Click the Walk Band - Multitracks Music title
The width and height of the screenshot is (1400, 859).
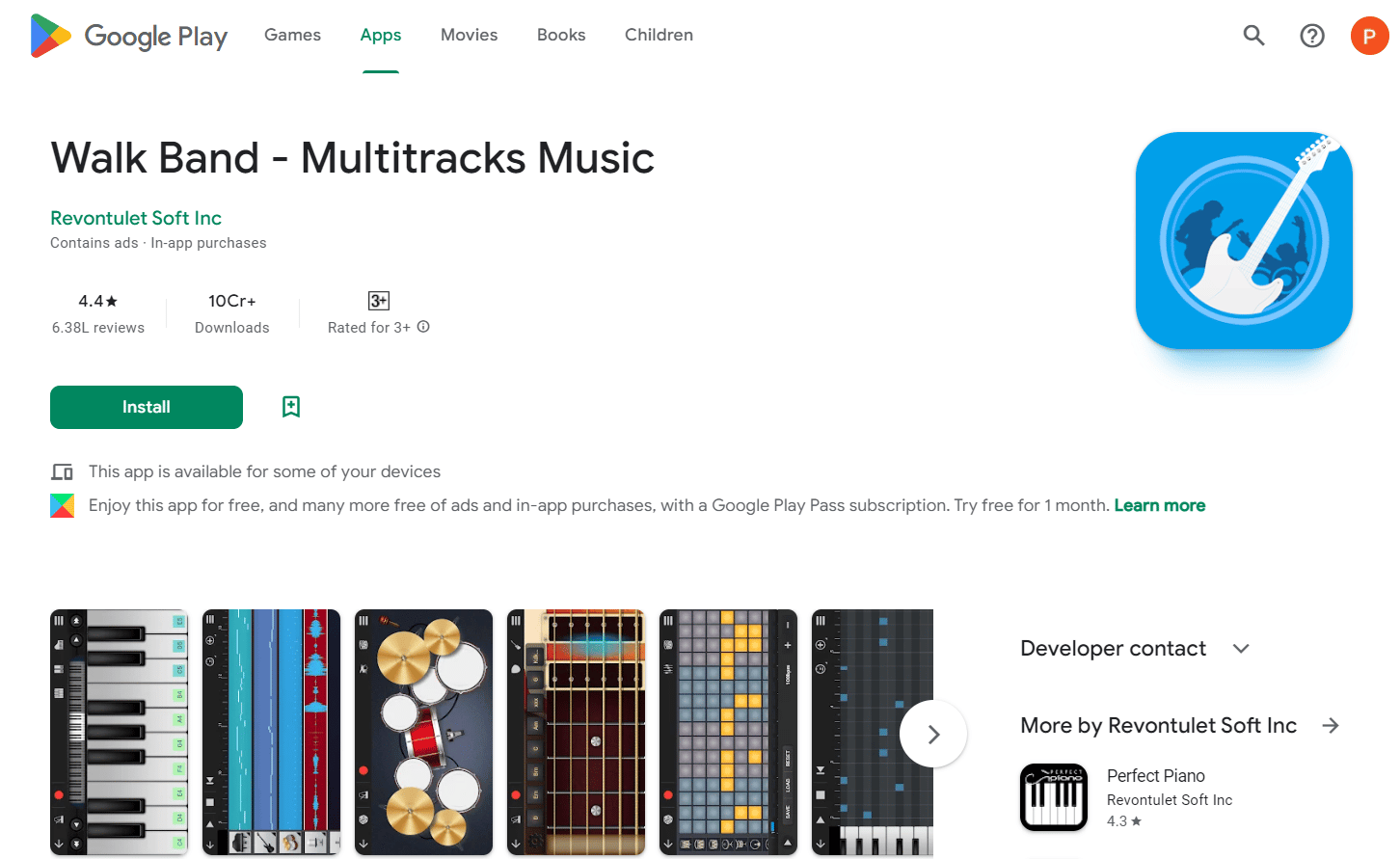click(353, 158)
